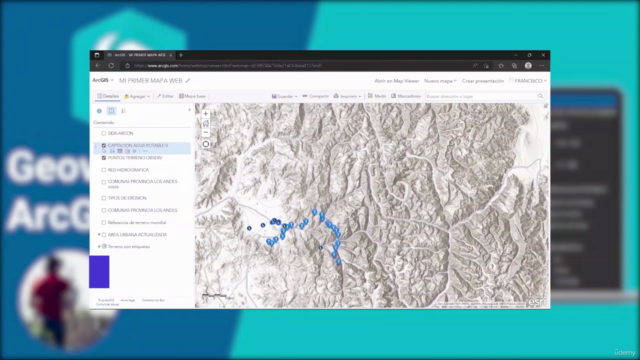Click the Buscar dirección o lugar field
The height and width of the screenshot is (360, 640).
click(481, 96)
